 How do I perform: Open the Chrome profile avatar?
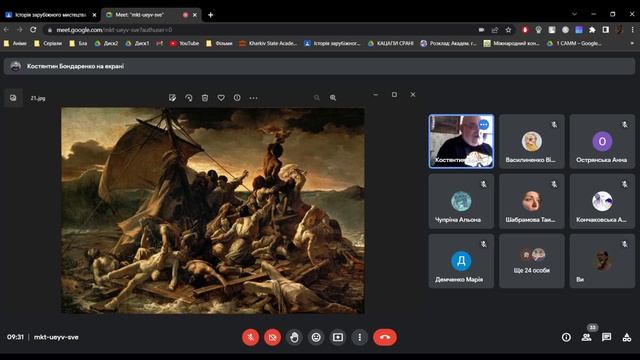click(620, 30)
